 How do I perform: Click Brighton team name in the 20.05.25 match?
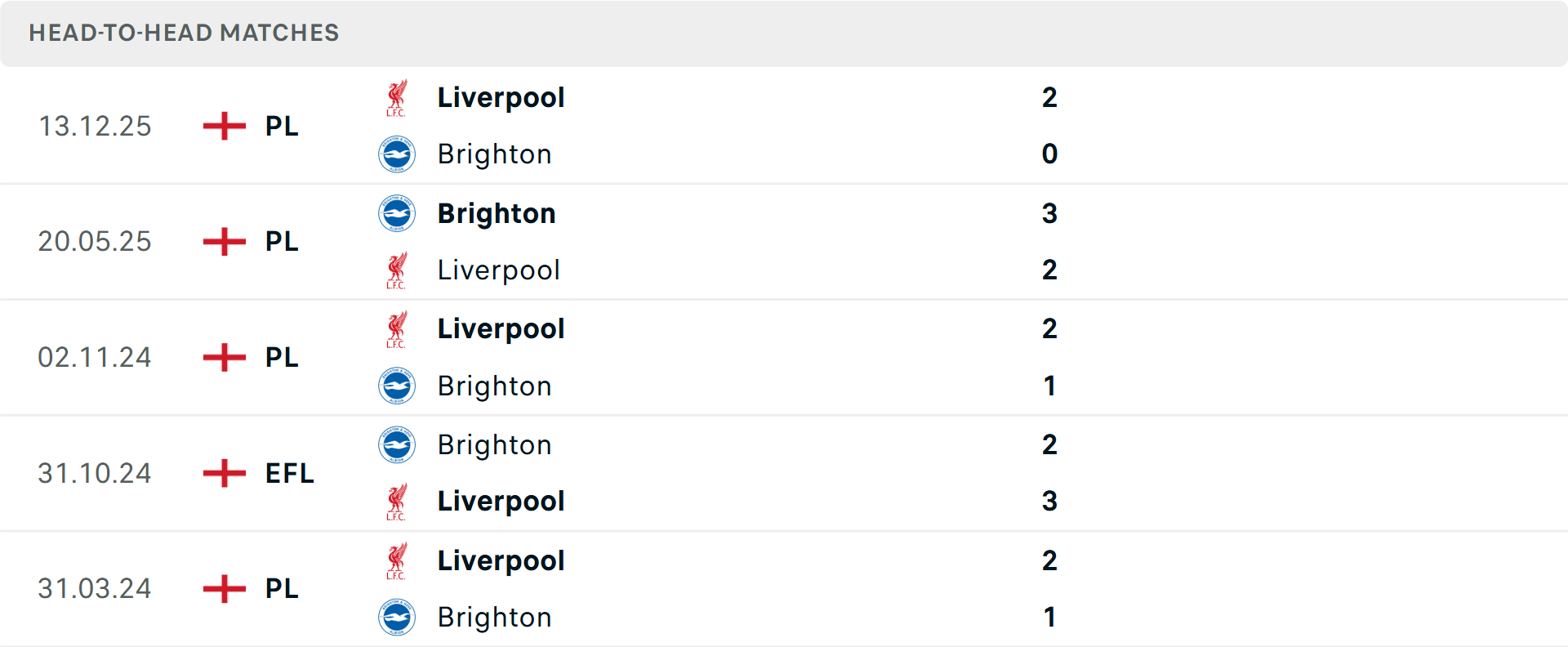click(496, 213)
